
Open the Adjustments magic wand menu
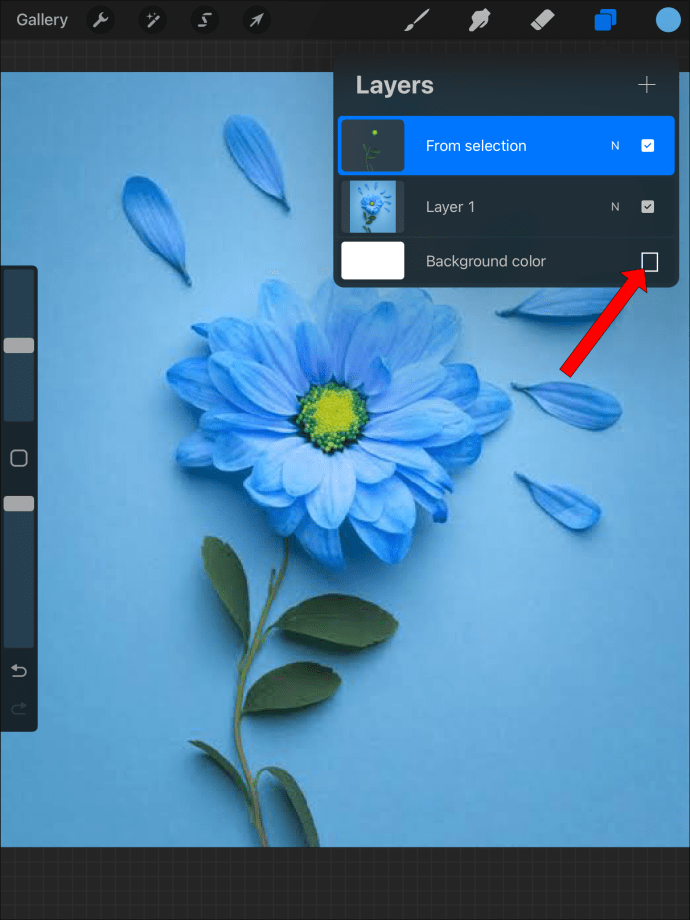tap(153, 21)
